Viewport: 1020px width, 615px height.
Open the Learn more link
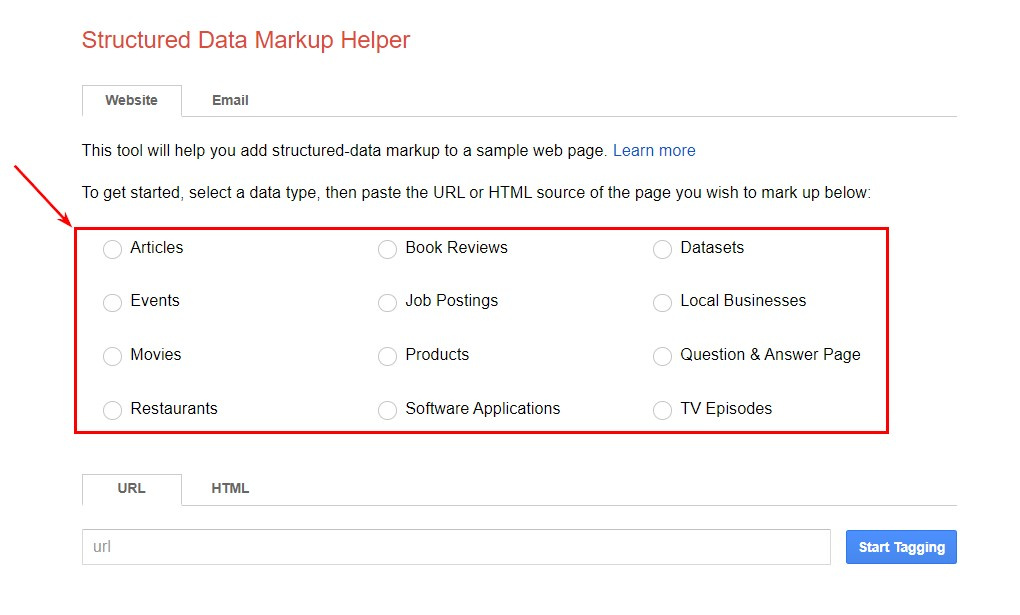point(654,150)
